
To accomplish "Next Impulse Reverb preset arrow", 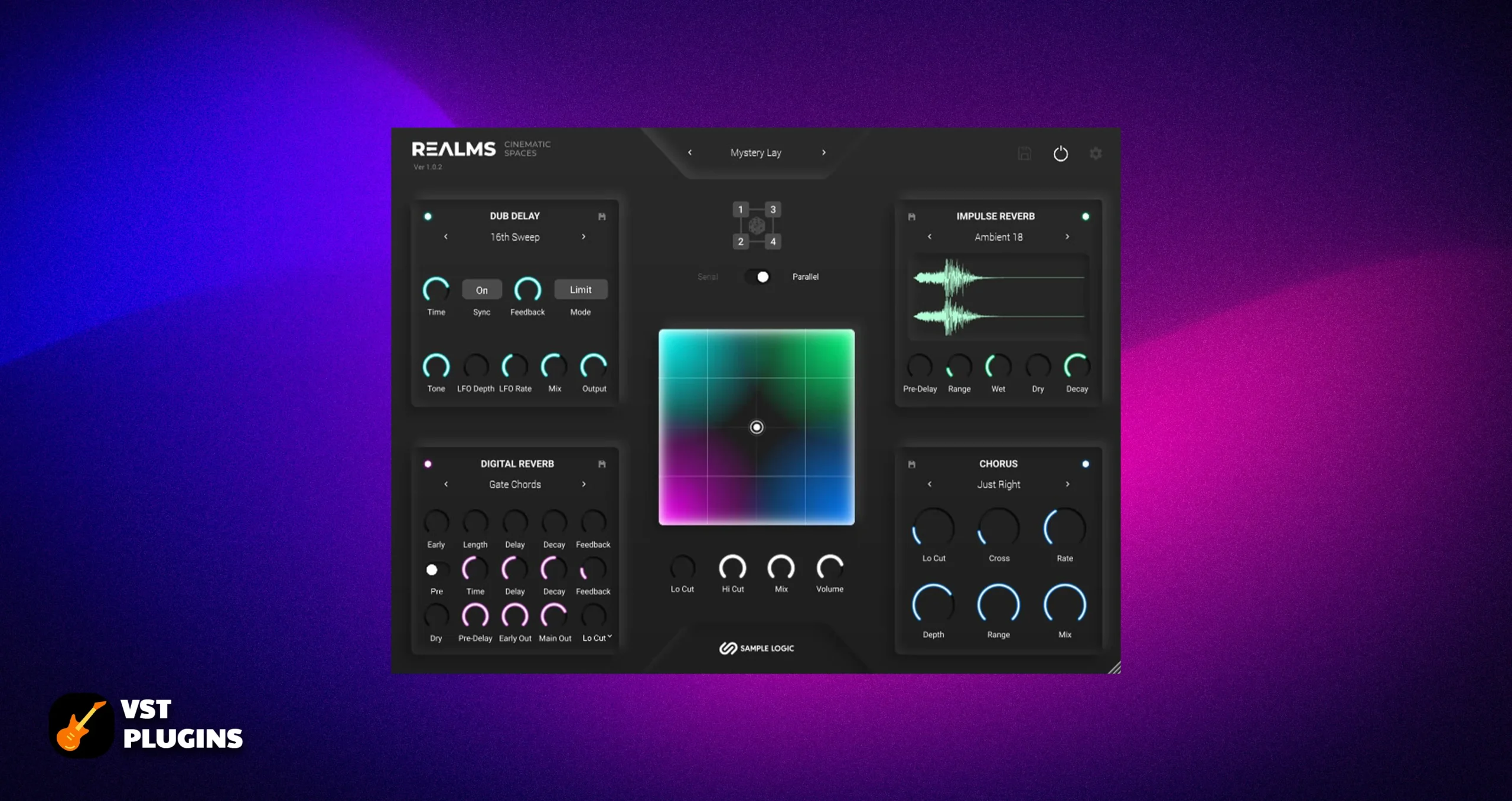I will point(1067,237).
